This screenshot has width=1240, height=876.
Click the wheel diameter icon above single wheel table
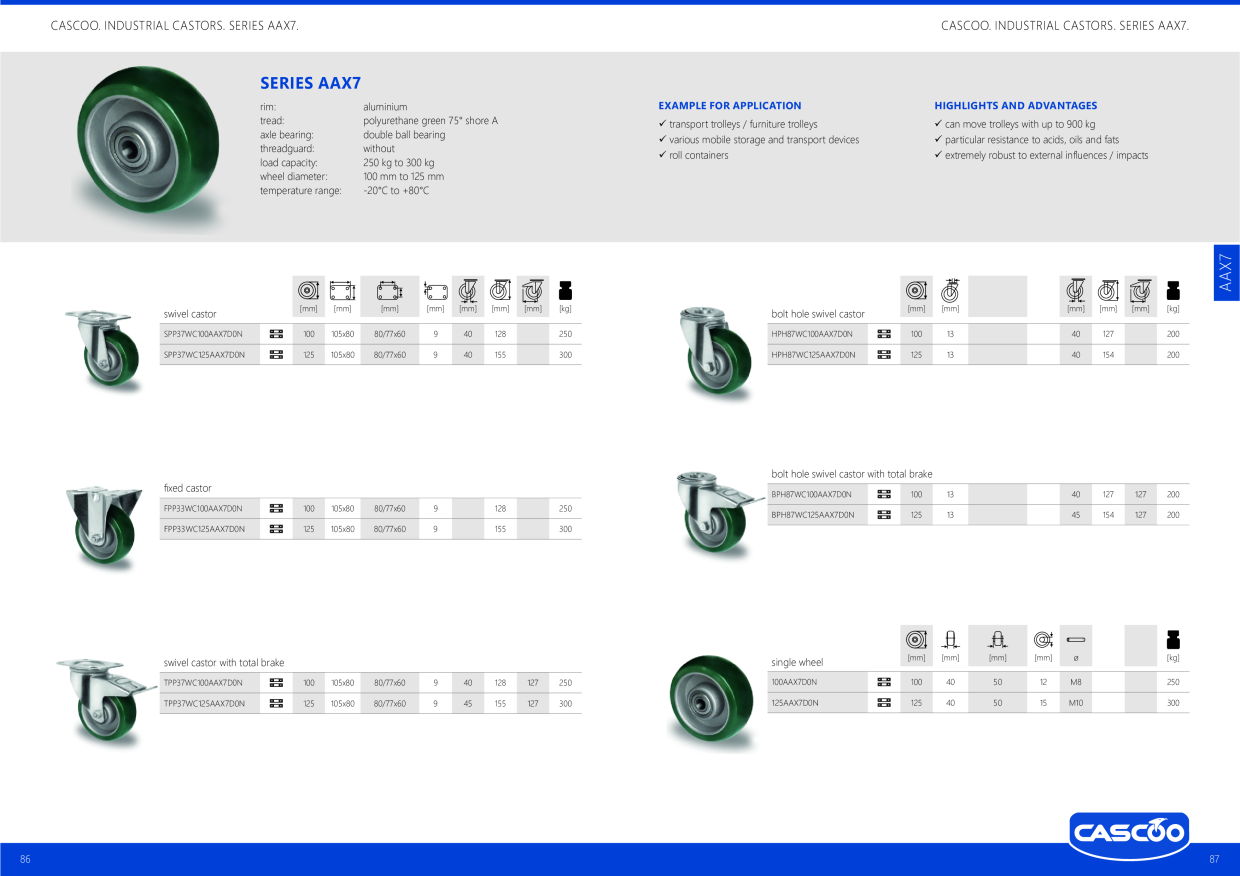916,639
